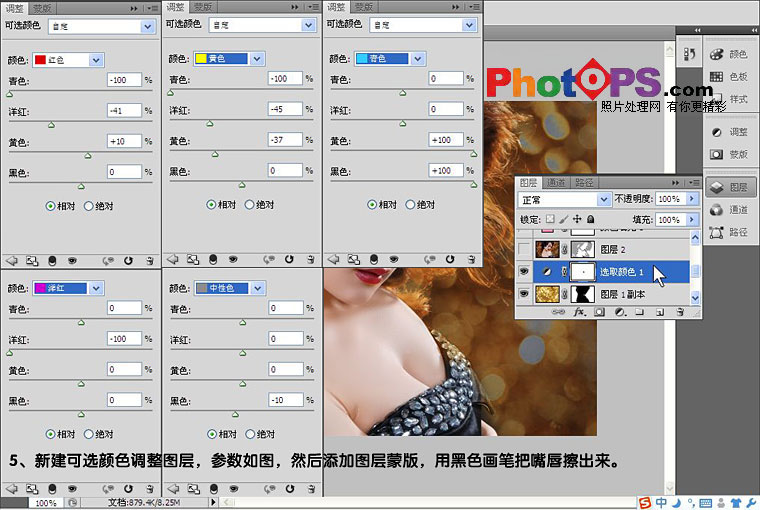
Task: View previous state in Yellow color panel
Action: (x=271, y=260)
